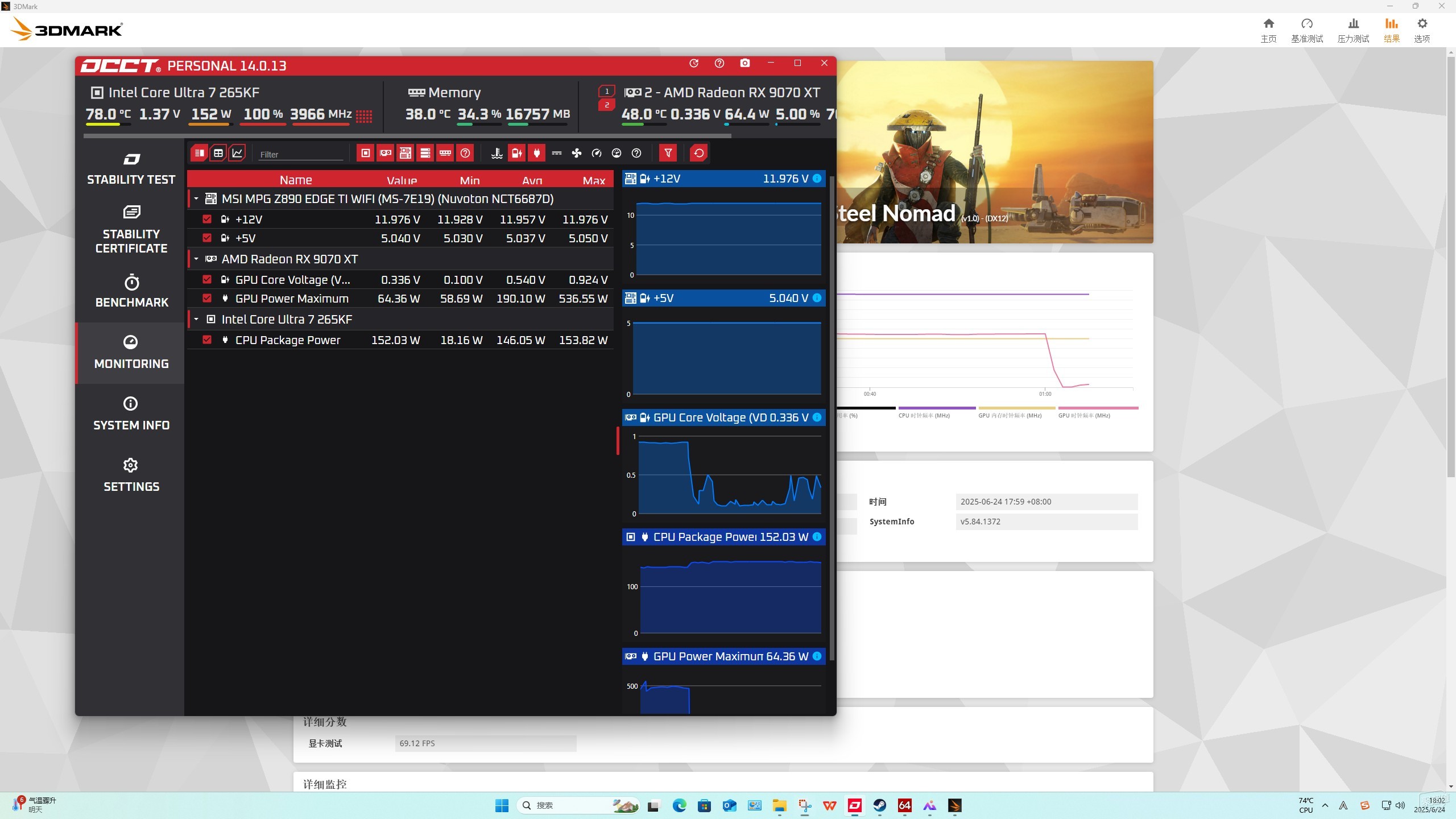This screenshot has width=1456, height=819.
Task: Click the red funnel filter button
Action: (668, 153)
